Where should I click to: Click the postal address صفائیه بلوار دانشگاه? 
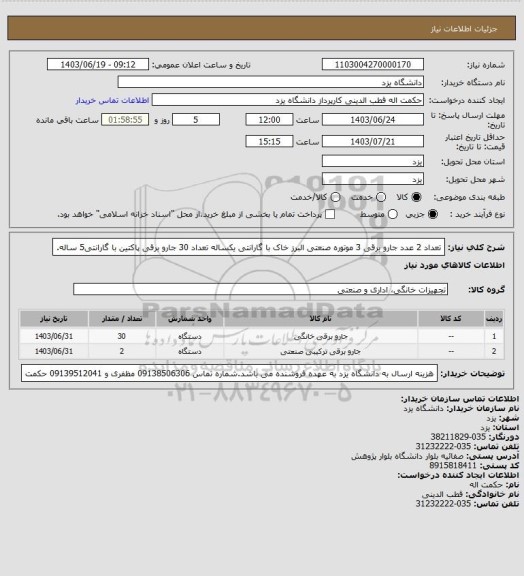(408, 456)
